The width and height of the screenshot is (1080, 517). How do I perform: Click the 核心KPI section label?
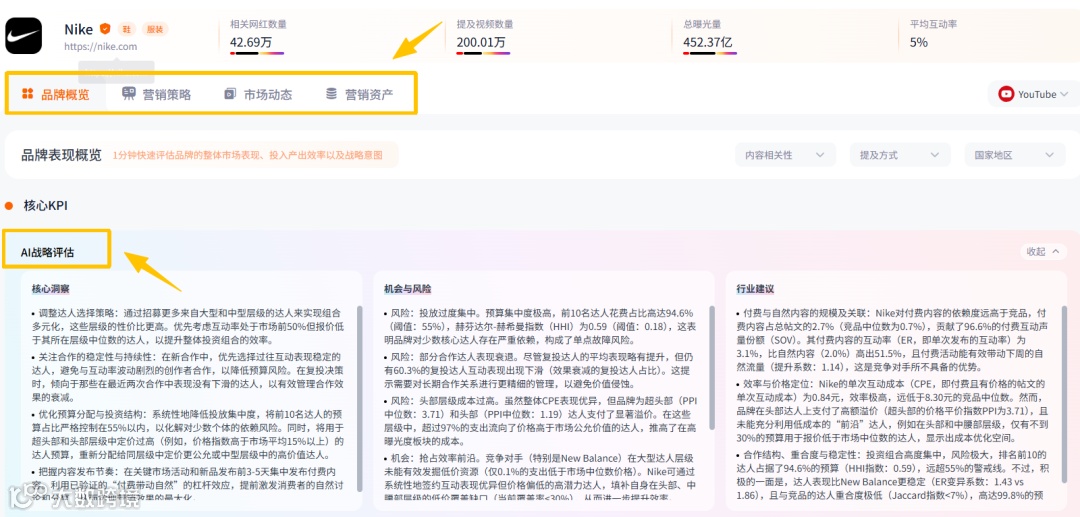(45, 205)
